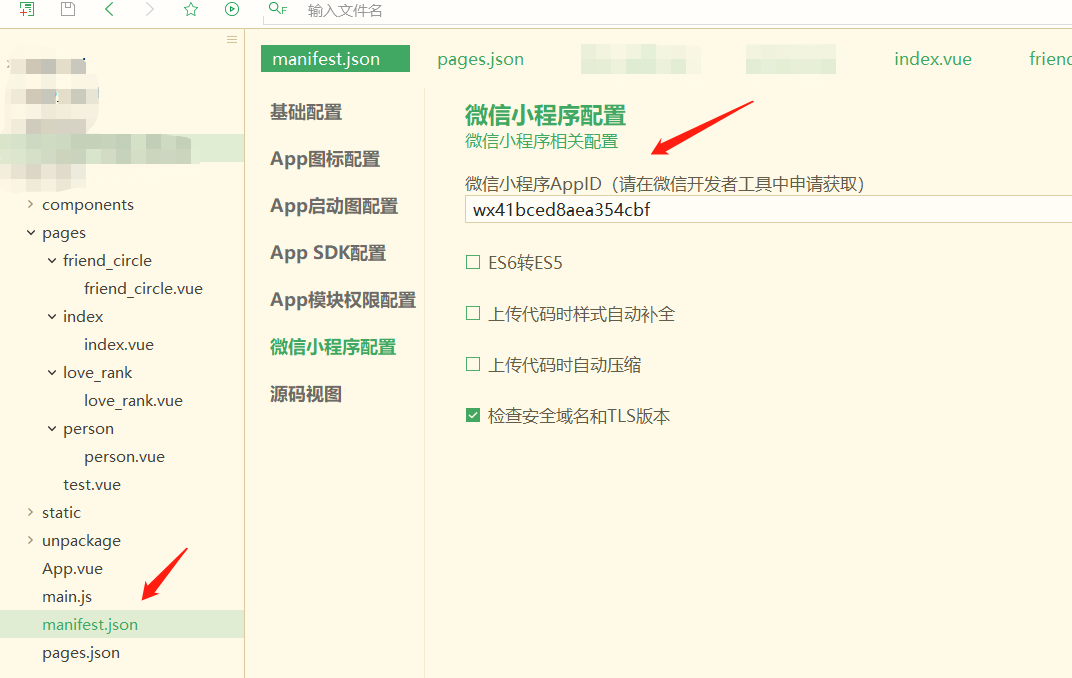
Task: Open love_rank.vue in the file tree
Action: pyautogui.click(x=133, y=401)
